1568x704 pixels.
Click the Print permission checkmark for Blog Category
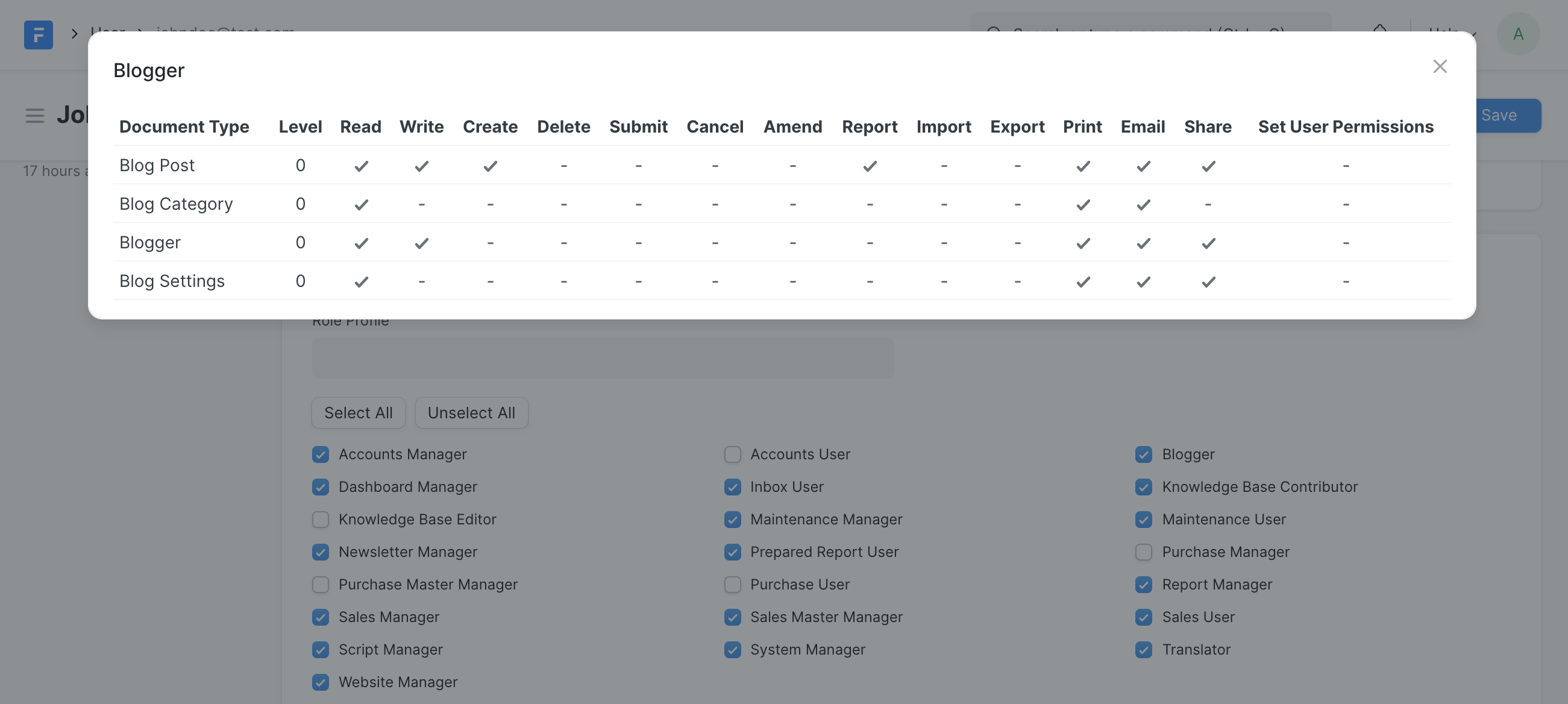(1082, 204)
